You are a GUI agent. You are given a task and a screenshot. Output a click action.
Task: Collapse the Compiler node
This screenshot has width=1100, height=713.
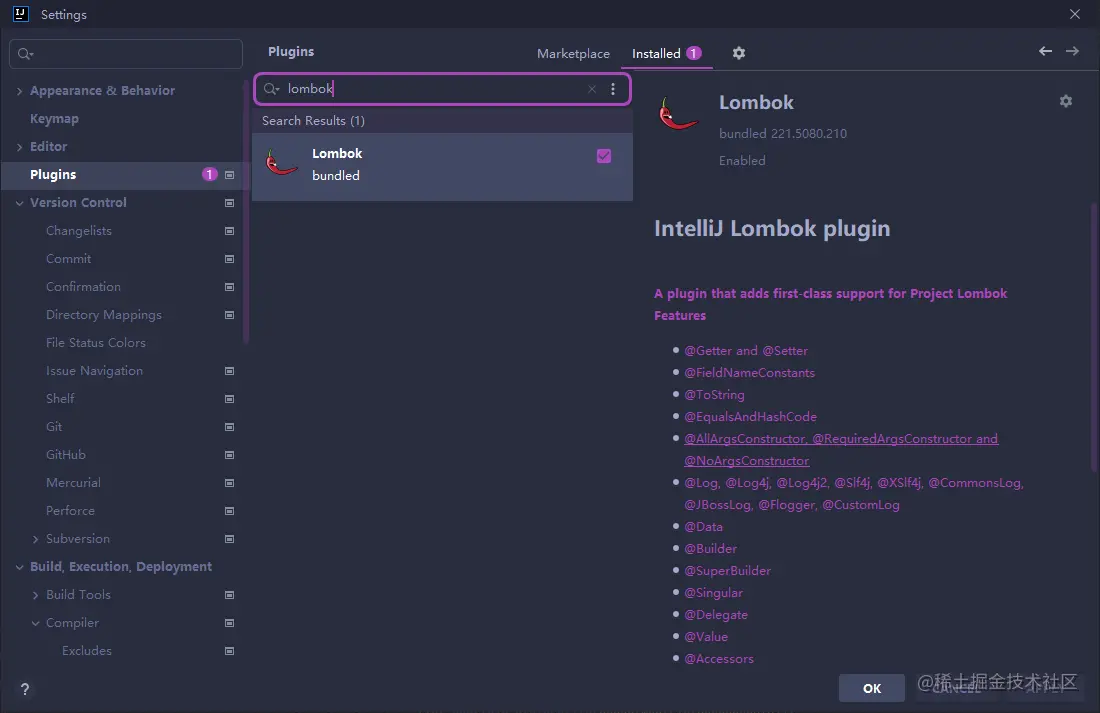click(x=35, y=623)
